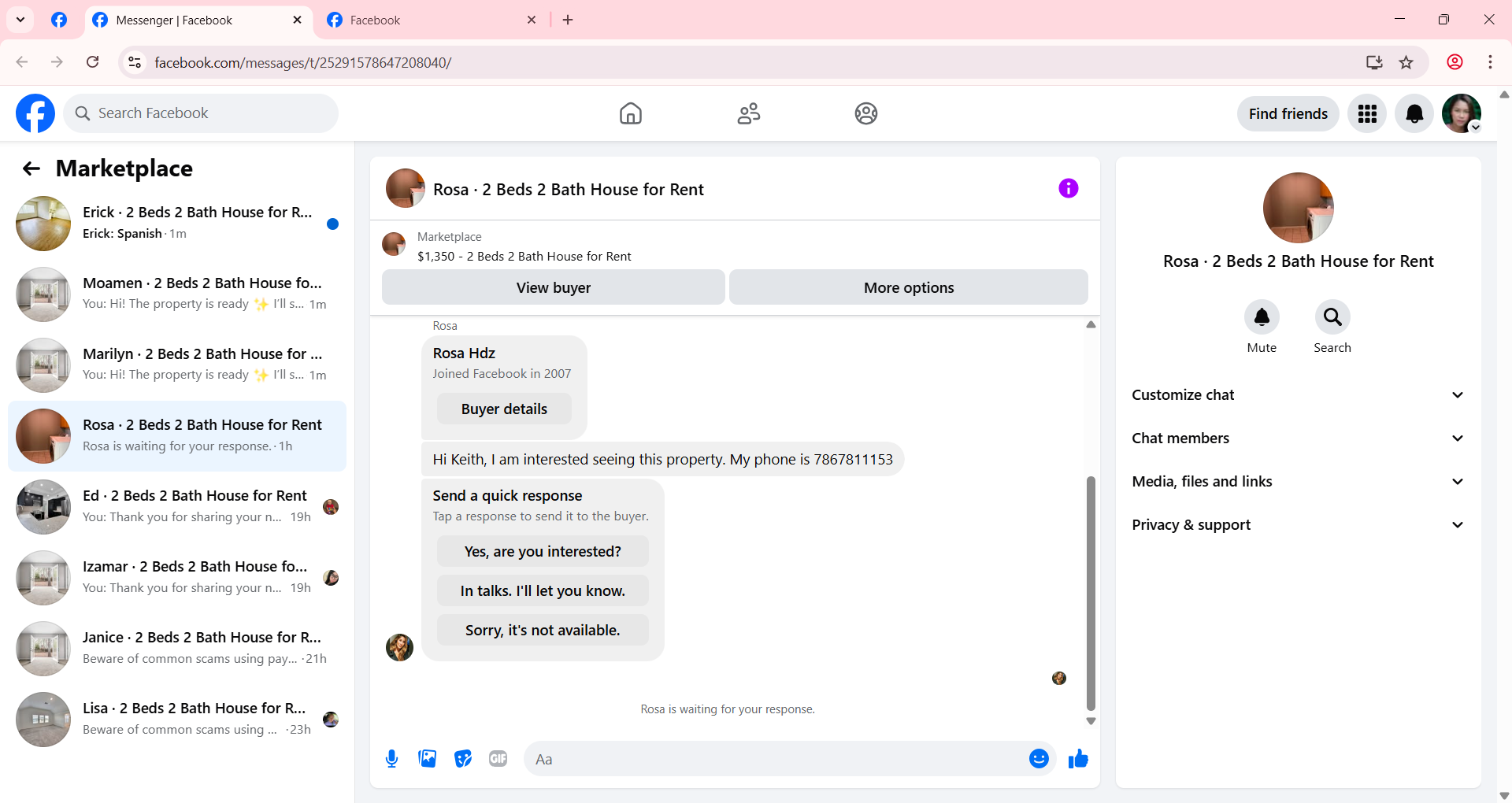The width and height of the screenshot is (1512, 803).
Task: Open Lisa conversation in the list
Action: (177, 720)
